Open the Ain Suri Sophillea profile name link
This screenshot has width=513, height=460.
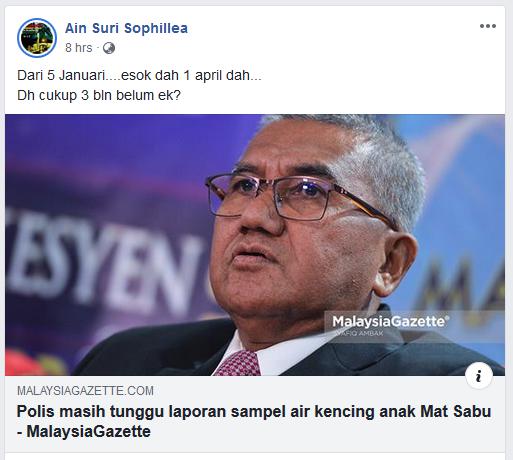126,28
